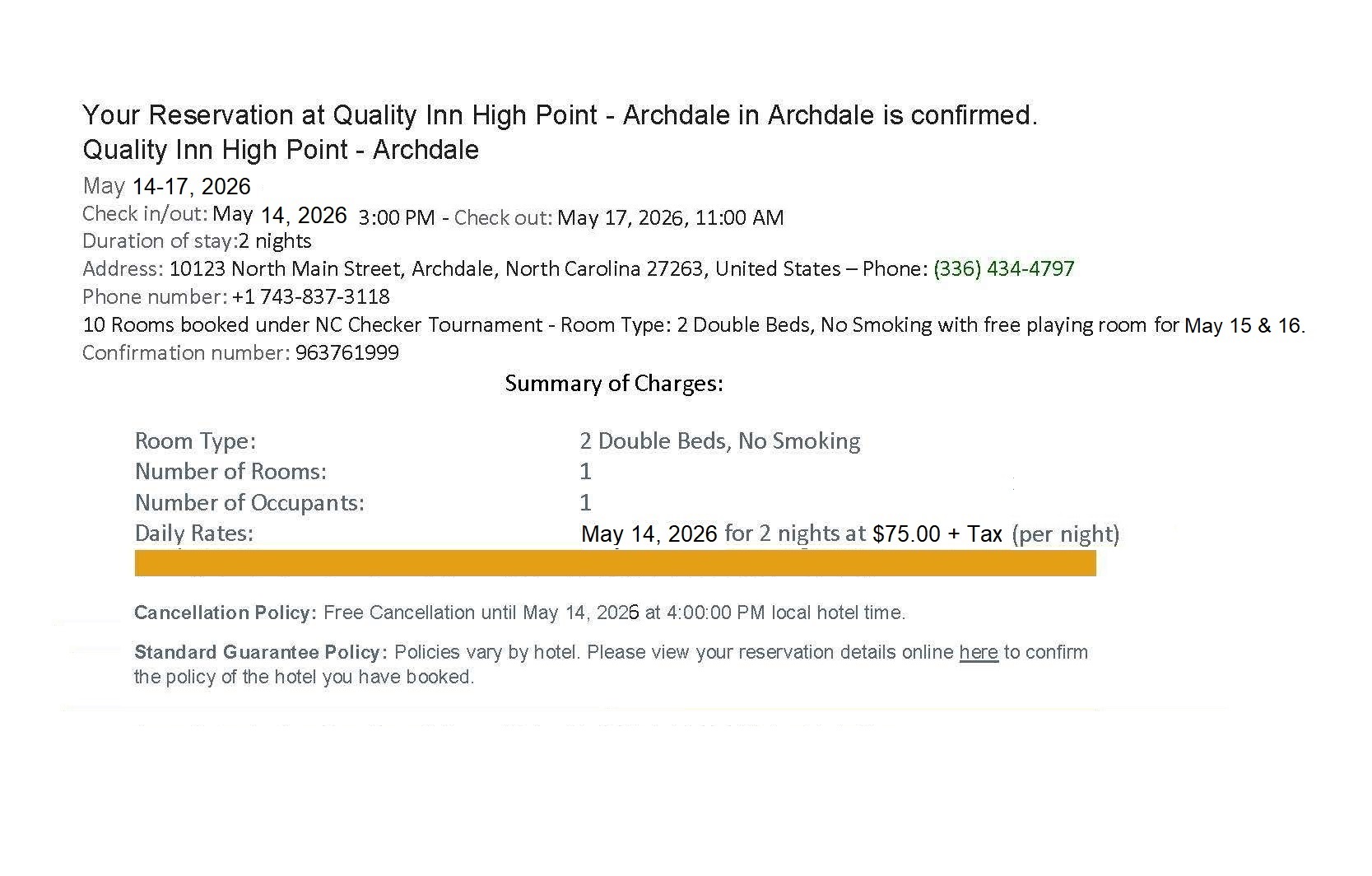Click '2 Double Beds, No Smoking' summary value
The image size is (1372, 876).
[x=719, y=441]
